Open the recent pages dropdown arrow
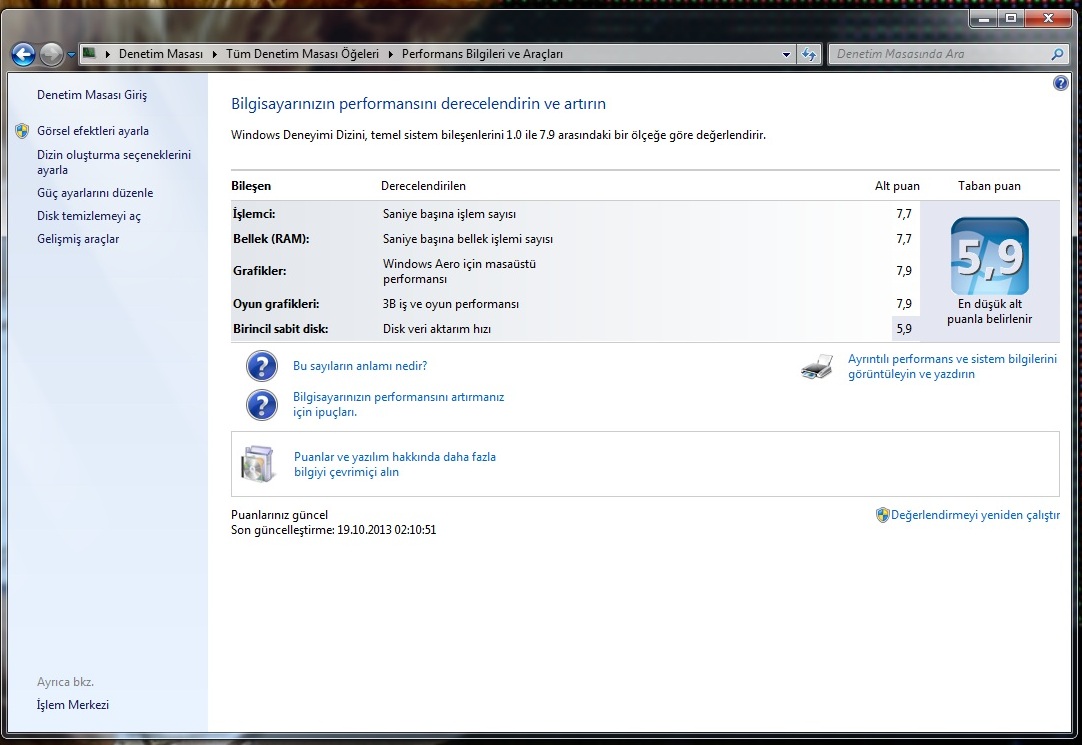This screenshot has width=1082, height=745. tap(70, 54)
